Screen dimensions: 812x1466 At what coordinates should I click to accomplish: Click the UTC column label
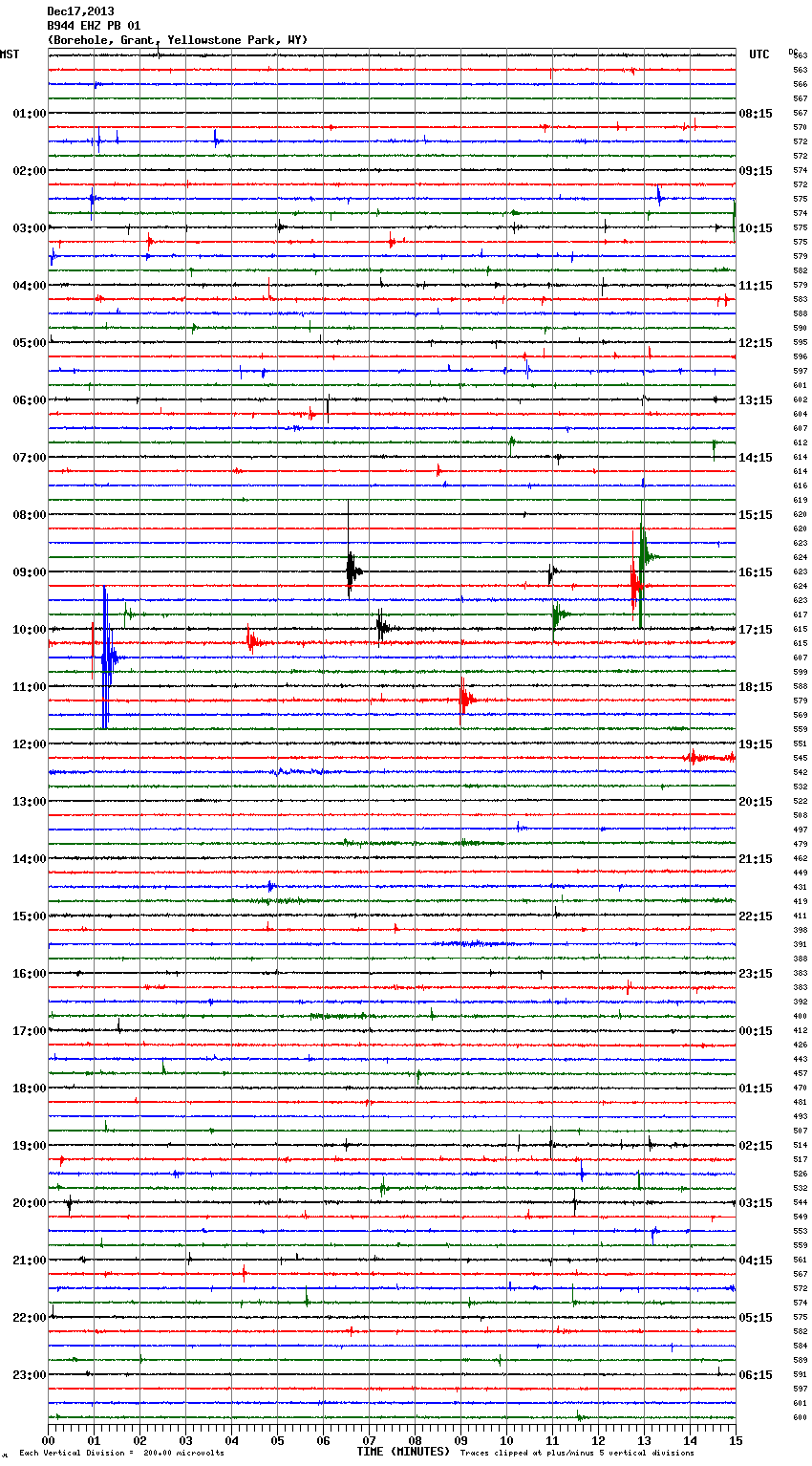click(759, 54)
